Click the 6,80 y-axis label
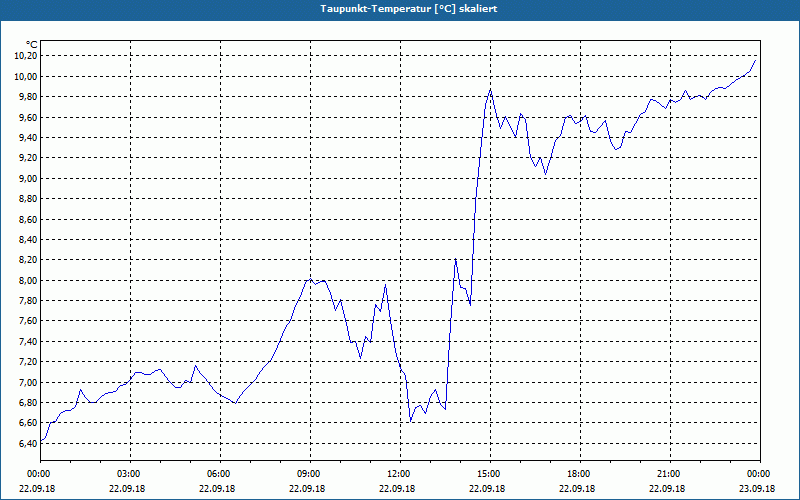 [x=28, y=403]
